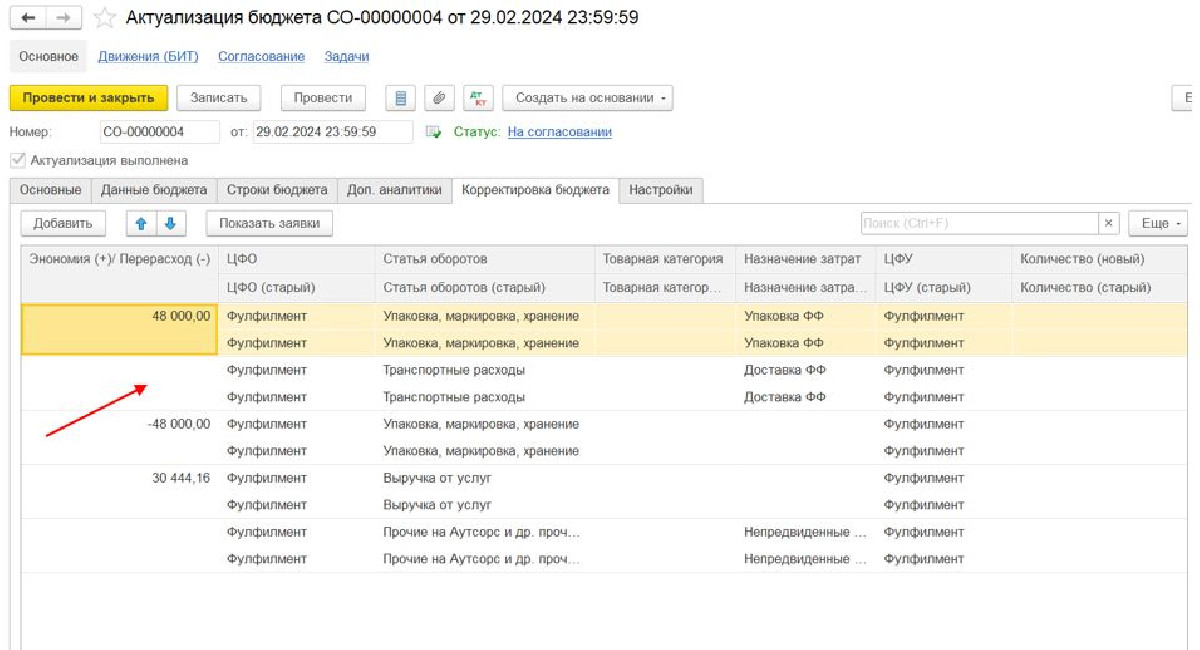Image resolution: width=1200 pixels, height=650 pixels.
Task: Click the Статья оборотов column header
Action: point(485,259)
